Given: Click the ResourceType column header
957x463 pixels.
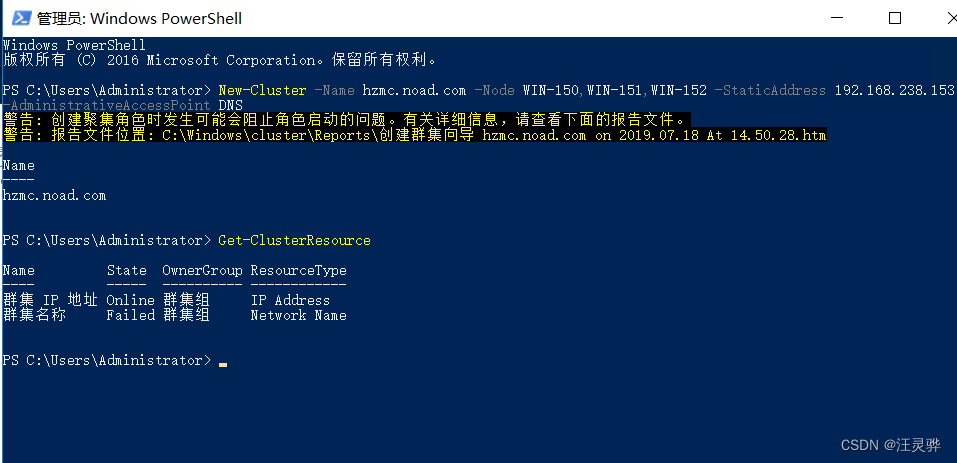Looking at the screenshot, I should [x=298, y=270].
